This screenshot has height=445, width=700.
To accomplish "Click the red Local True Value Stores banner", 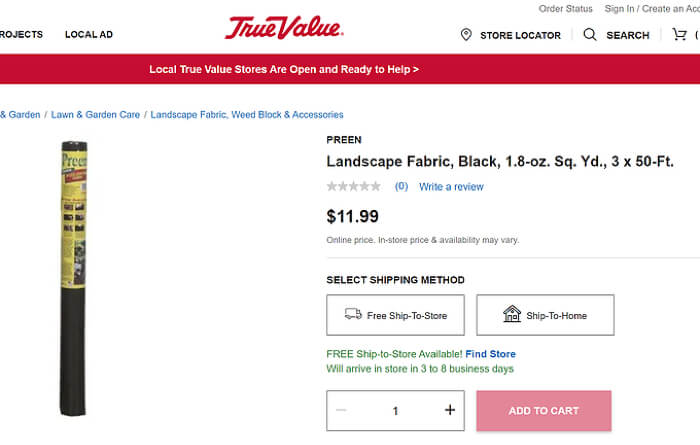I will click(x=284, y=70).
